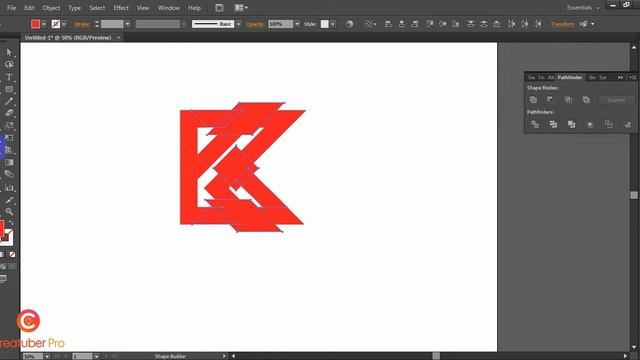
Task: Click Intersect shape mode icon
Action: (x=568, y=100)
